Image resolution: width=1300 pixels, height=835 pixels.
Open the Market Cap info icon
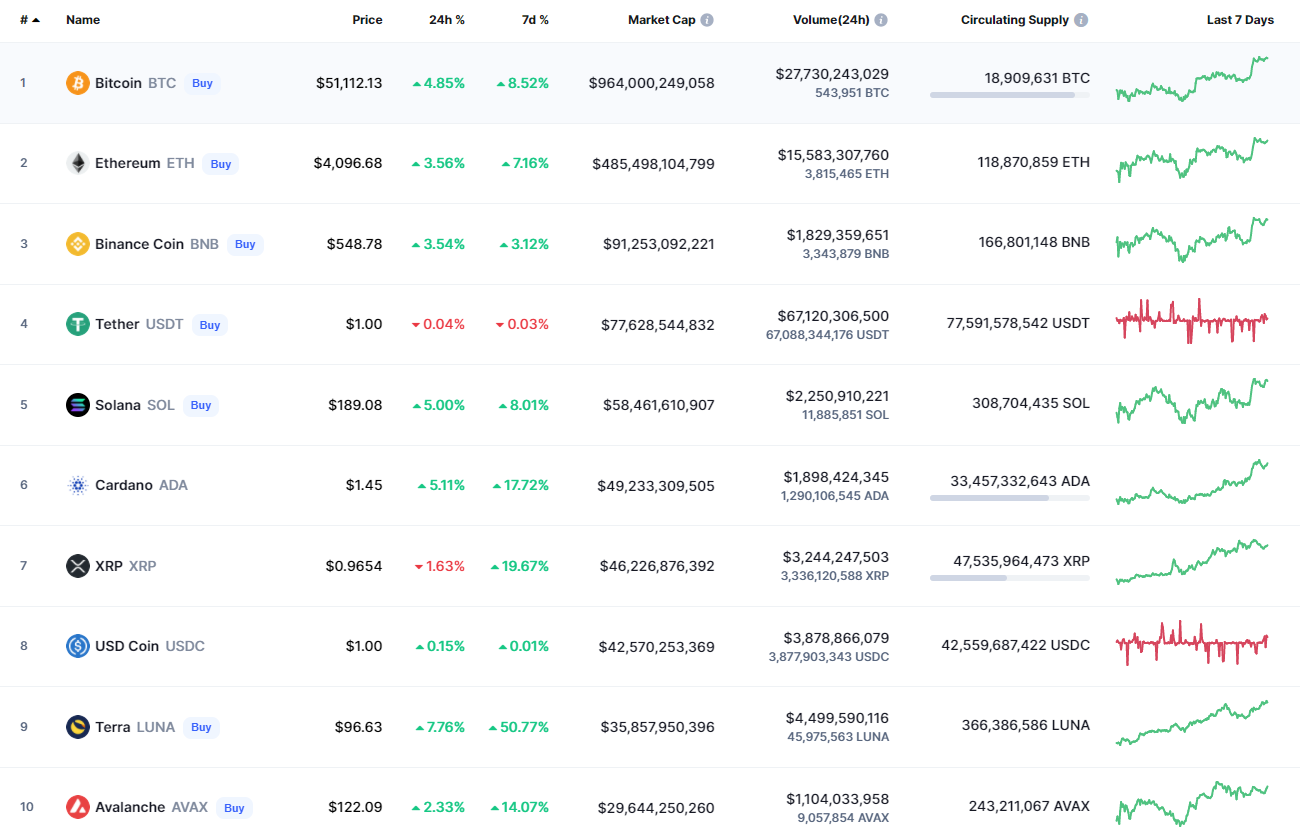point(707,20)
